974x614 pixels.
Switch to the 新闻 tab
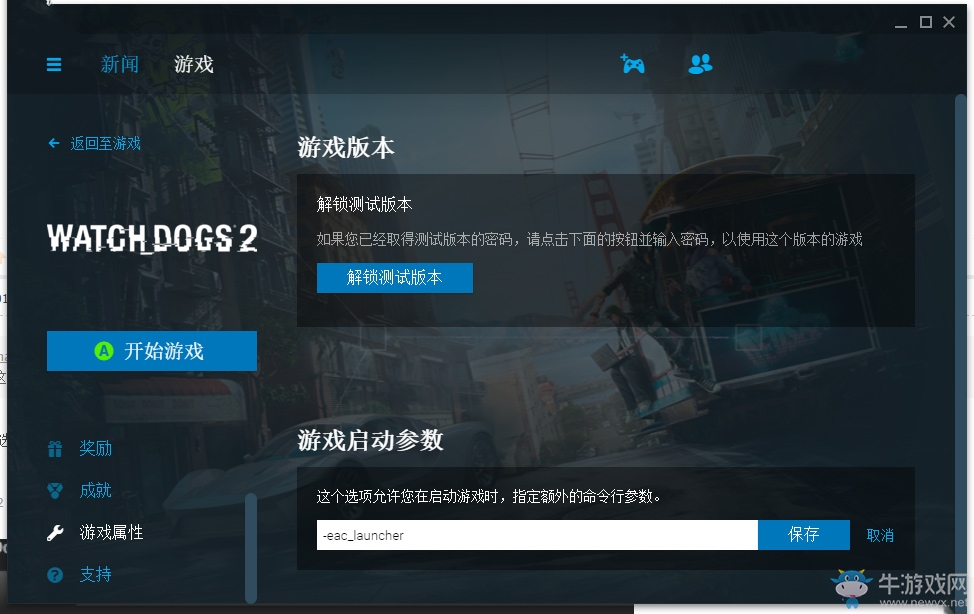pos(120,64)
